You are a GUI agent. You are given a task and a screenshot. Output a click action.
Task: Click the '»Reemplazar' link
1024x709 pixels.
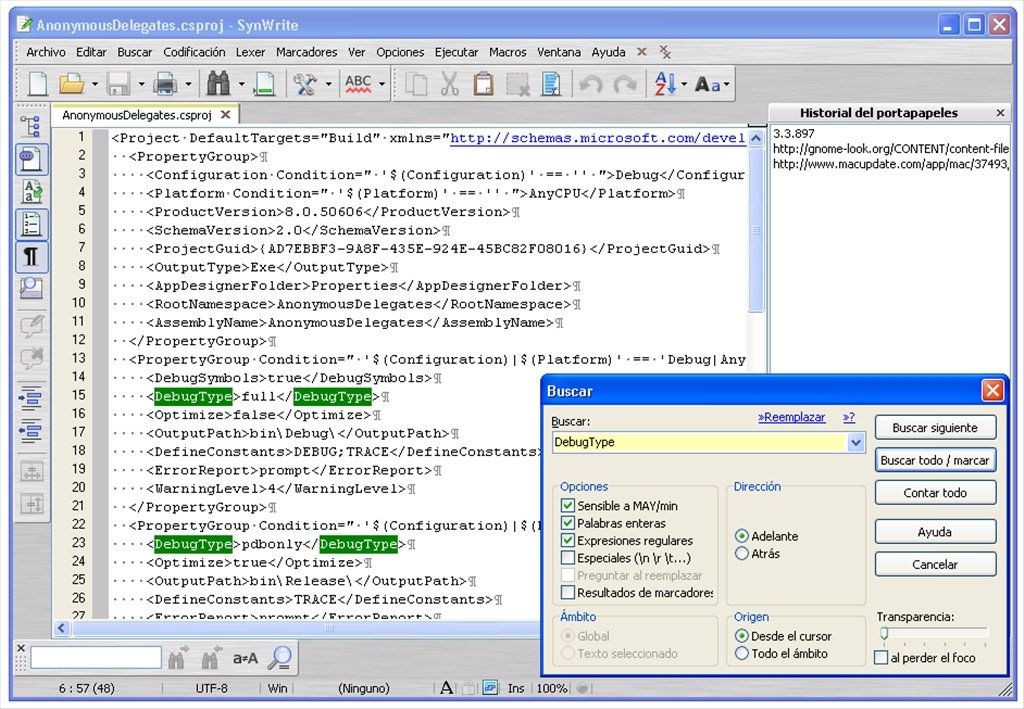(792, 417)
